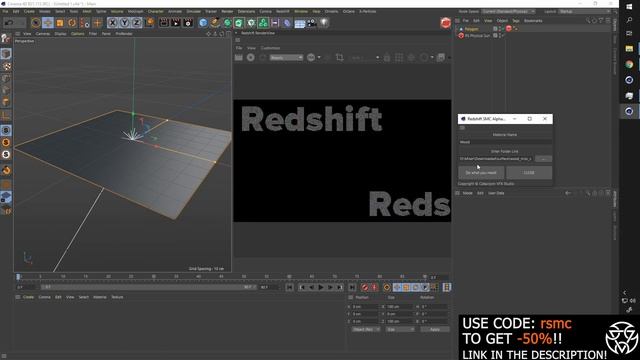
Task: Open viewport Display menu
Action: click(60, 34)
